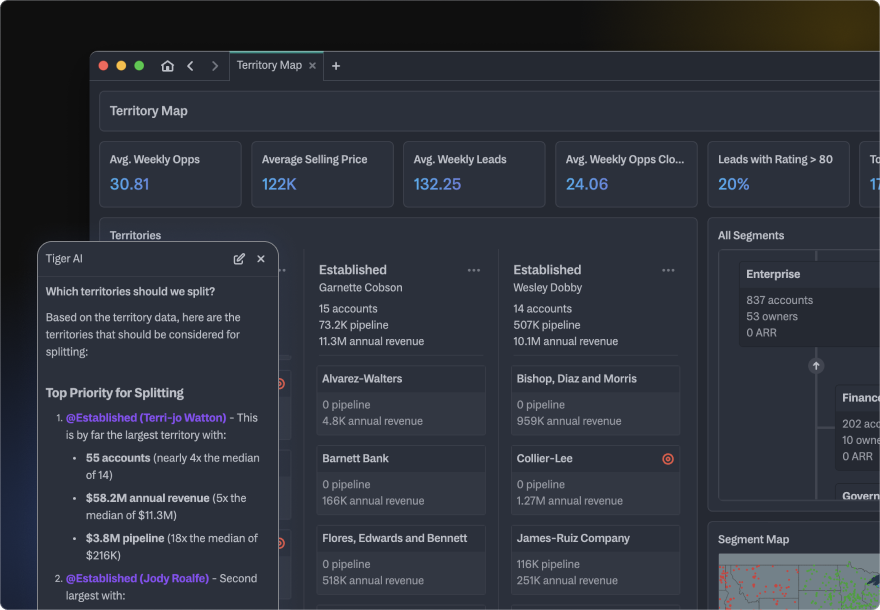Open the Average Selling Price card
Viewport: 880px width, 610px height.
pyautogui.click(x=322, y=175)
